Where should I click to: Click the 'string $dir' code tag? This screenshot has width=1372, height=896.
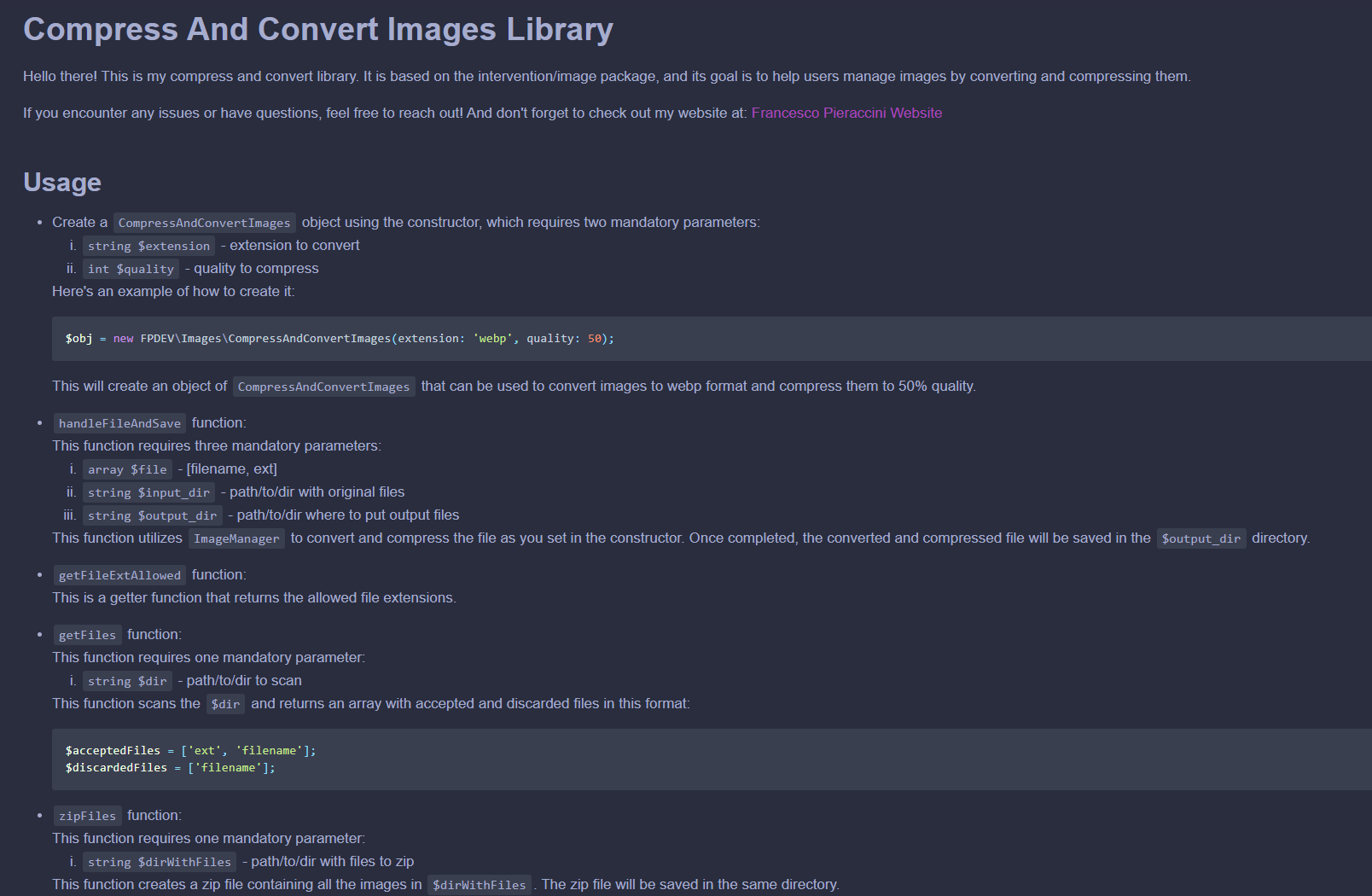pyautogui.click(x=127, y=681)
